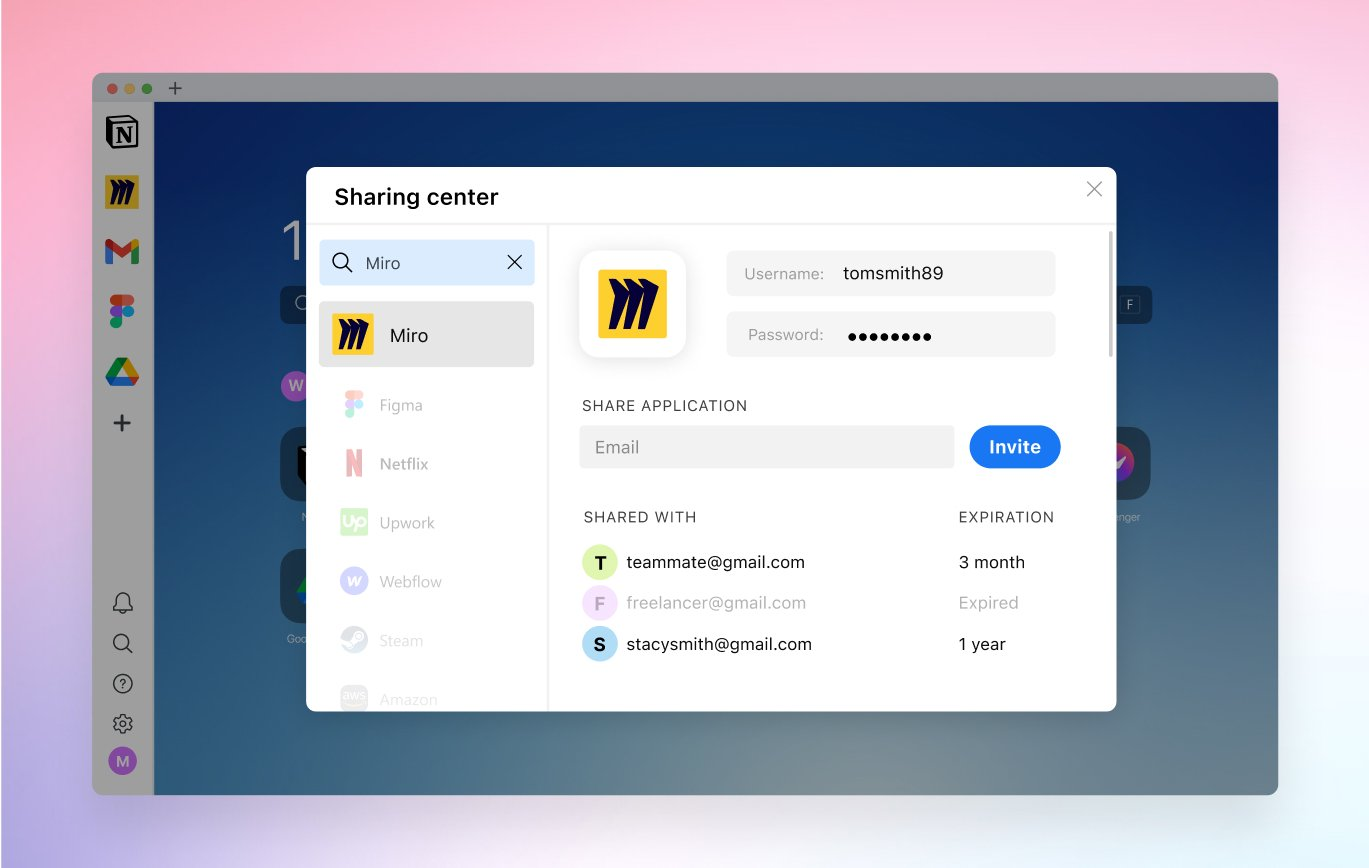
Task: Add a new app with sidebar plus
Action: [122, 423]
